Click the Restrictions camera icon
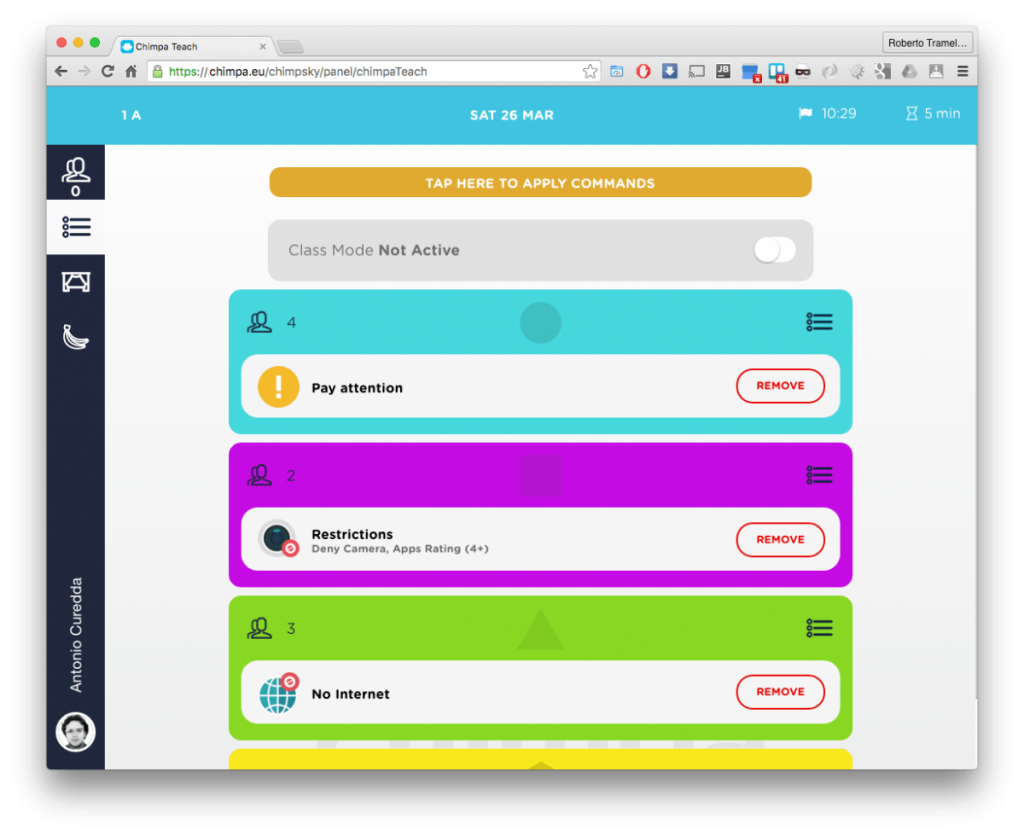The width and height of the screenshot is (1024, 836). tap(279, 539)
